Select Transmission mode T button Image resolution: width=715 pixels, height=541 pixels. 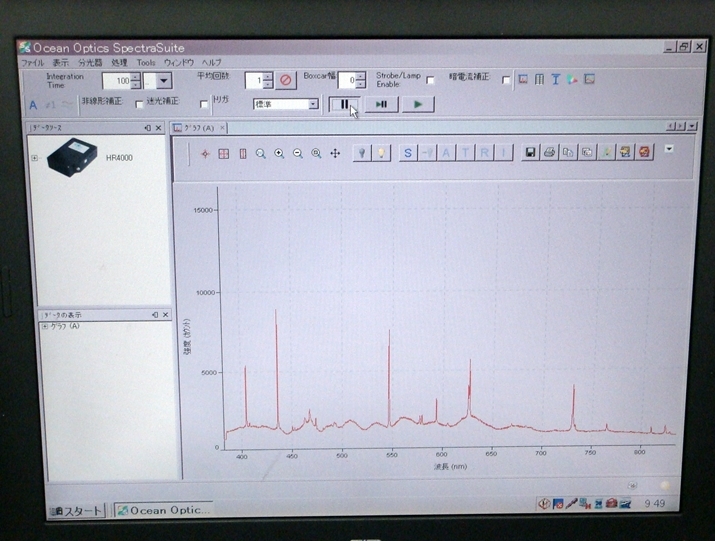click(466, 153)
